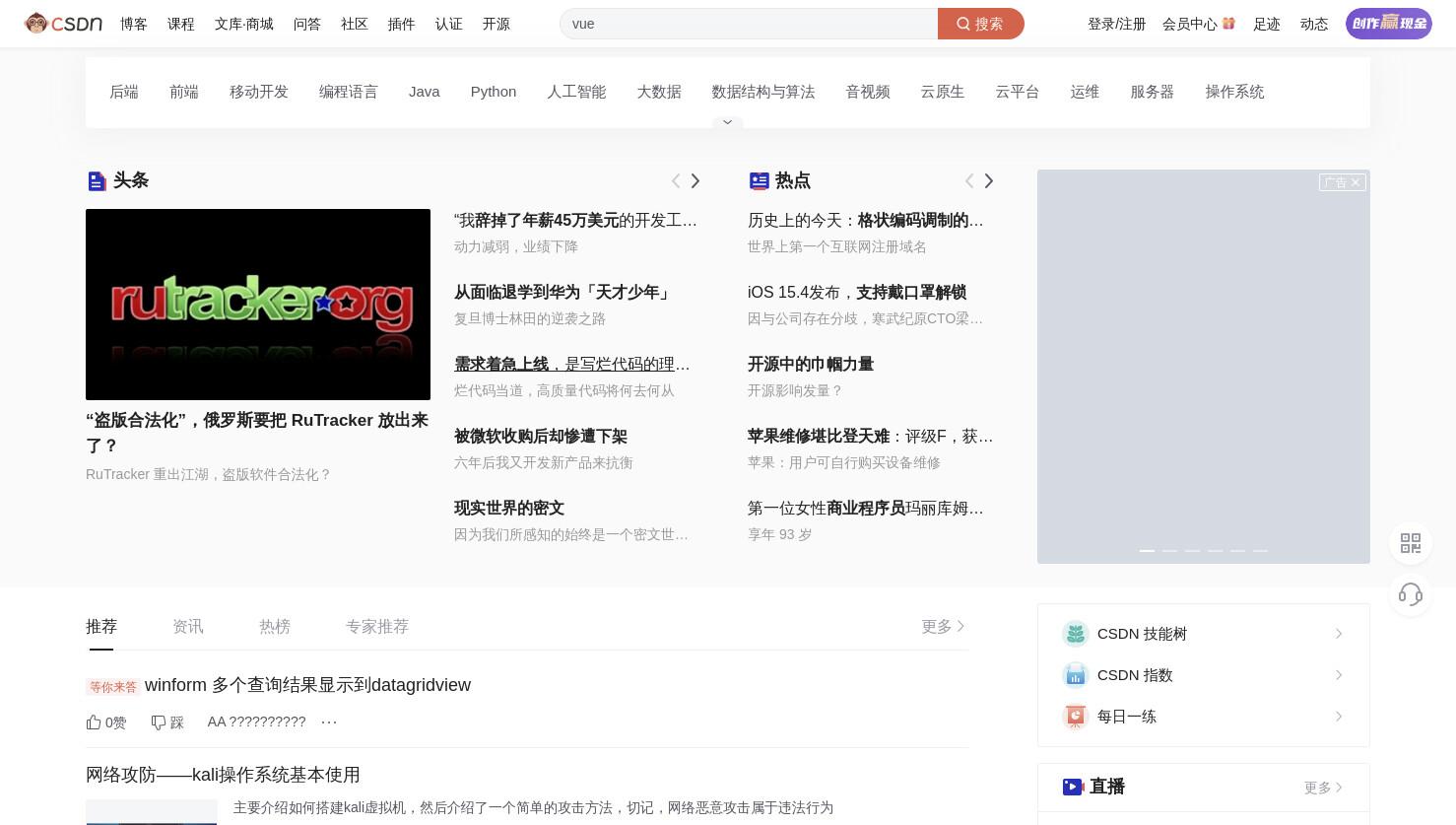
Task: Open the 文库·商城 menu
Action: coord(244,24)
